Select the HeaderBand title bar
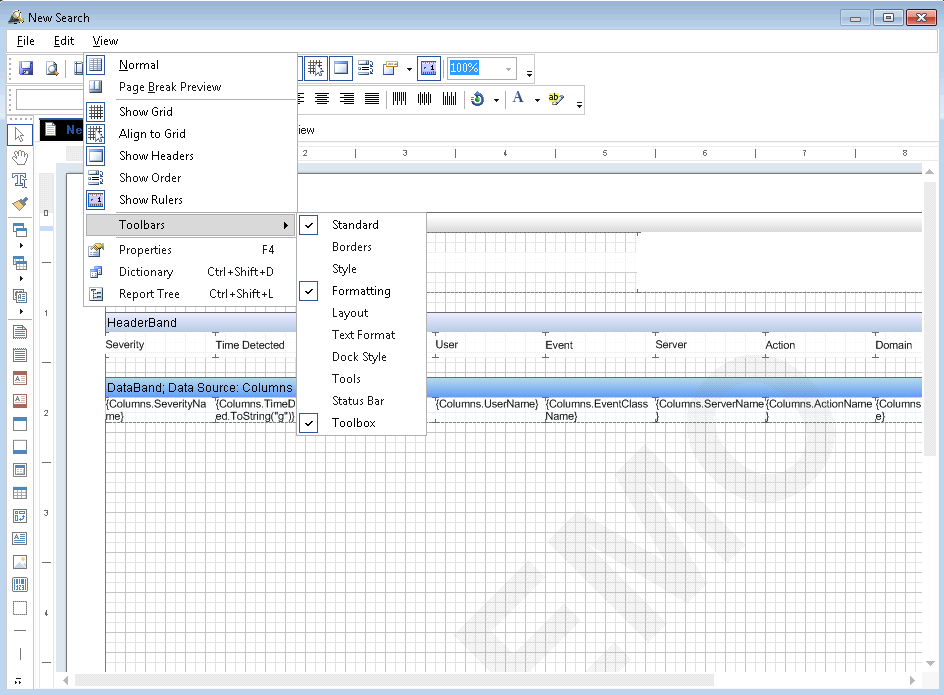Image resolution: width=944 pixels, height=695 pixels. [x=513, y=322]
